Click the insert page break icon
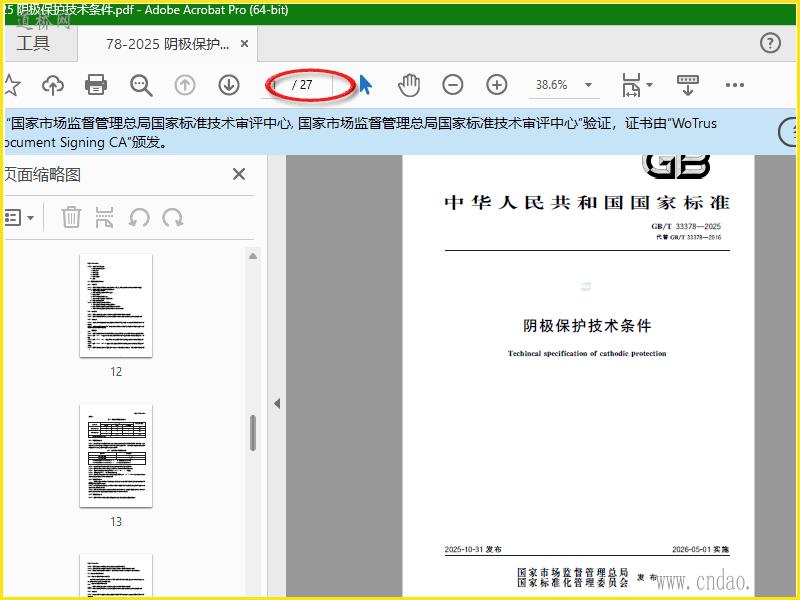The width and height of the screenshot is (800, 600). click(105, 217)
